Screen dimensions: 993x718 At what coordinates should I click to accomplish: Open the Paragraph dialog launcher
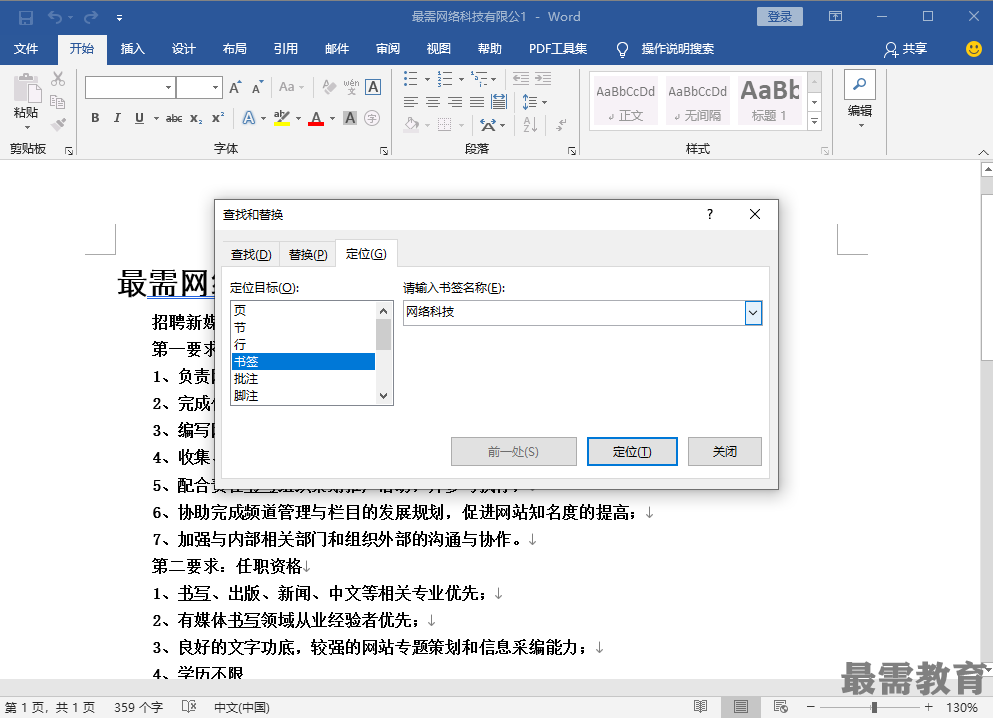coord(572,151)
